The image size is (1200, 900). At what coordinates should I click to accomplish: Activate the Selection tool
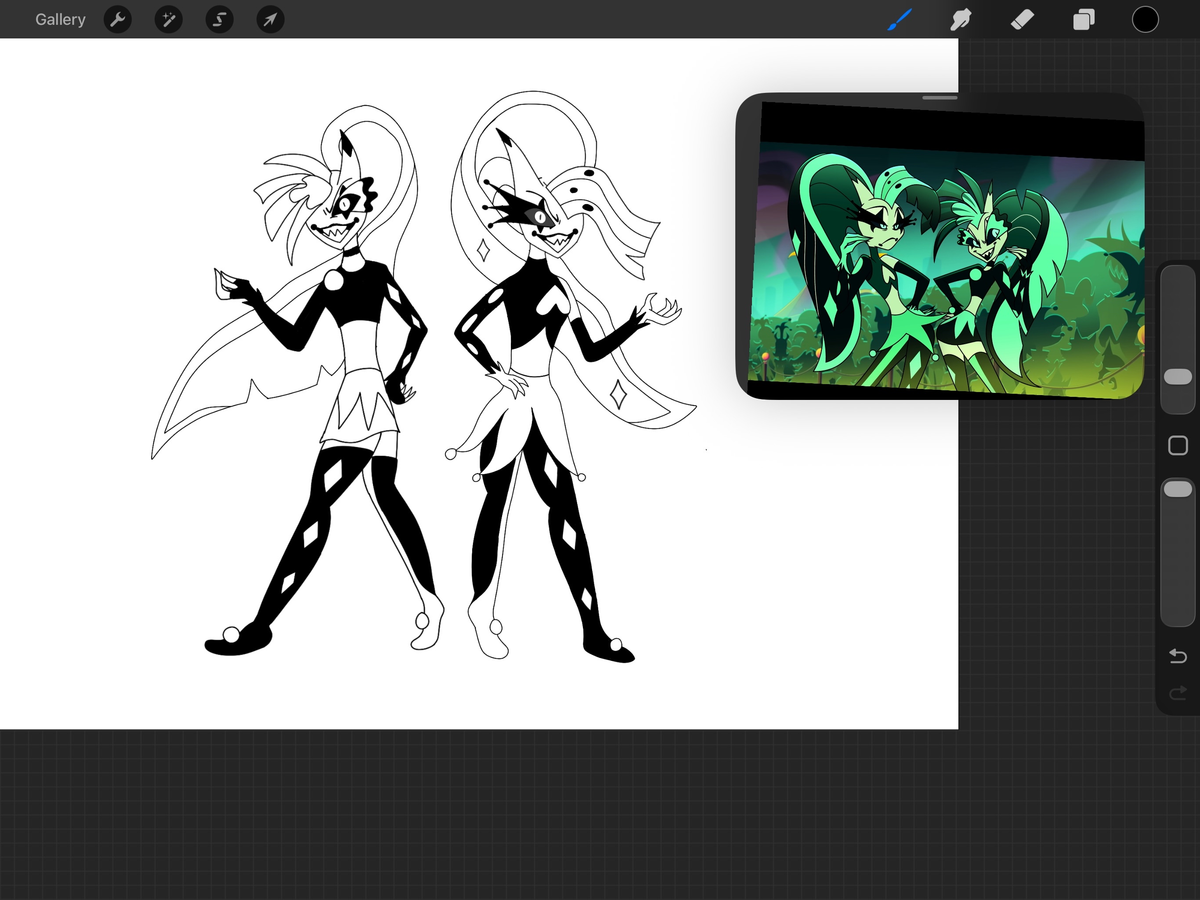[219, 19]
